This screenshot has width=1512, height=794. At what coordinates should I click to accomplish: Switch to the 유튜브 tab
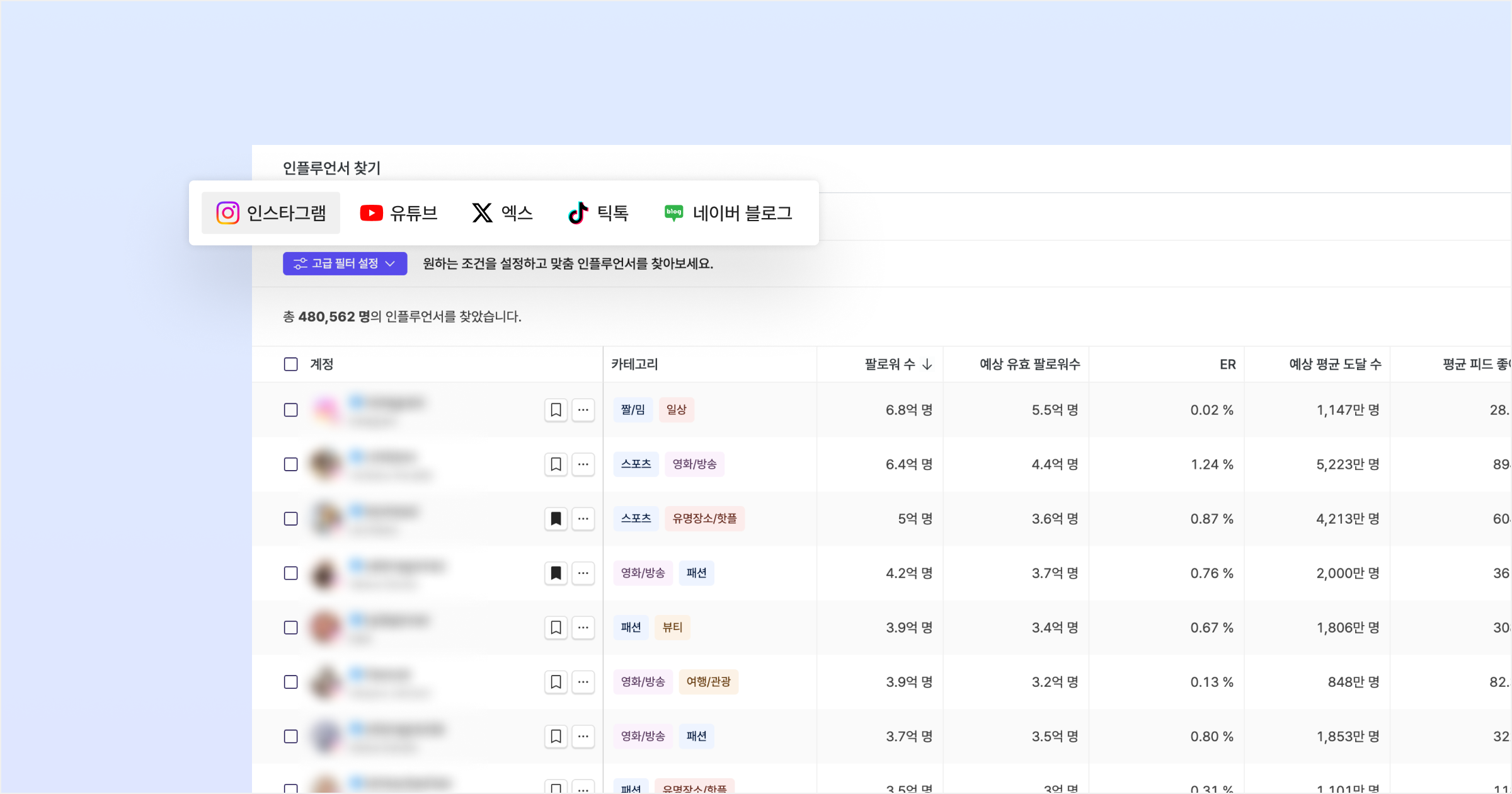point(399,213)
